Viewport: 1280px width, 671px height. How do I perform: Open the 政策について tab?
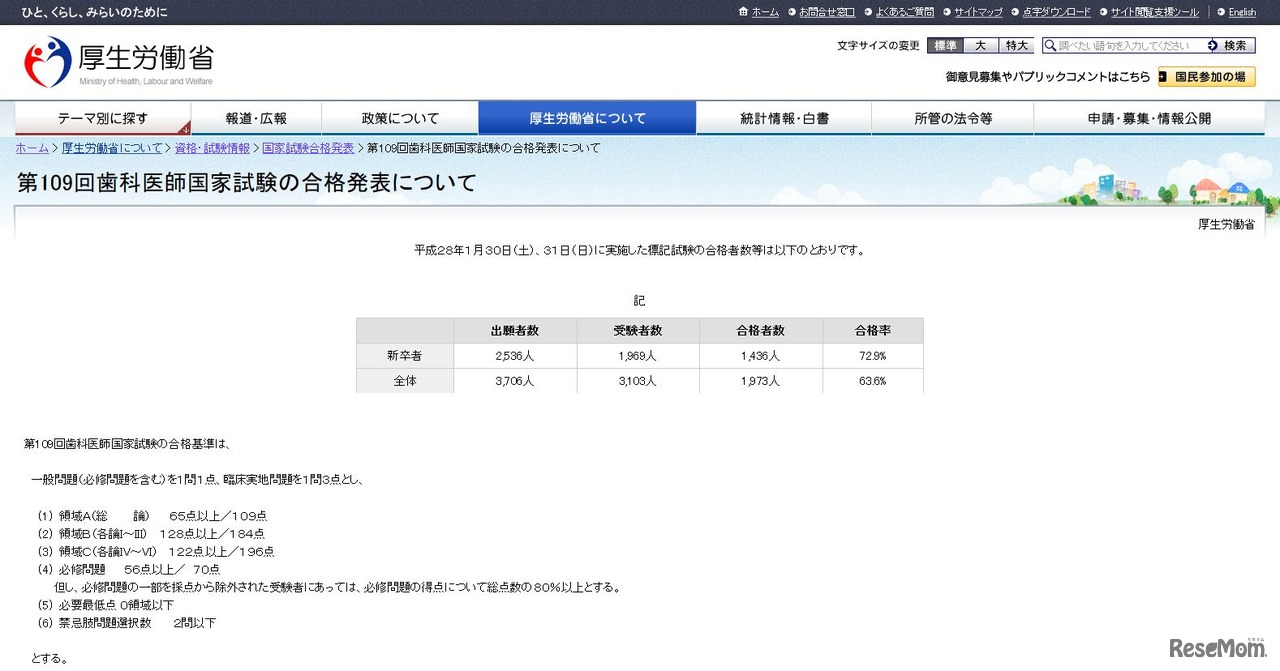click(400, 118)
